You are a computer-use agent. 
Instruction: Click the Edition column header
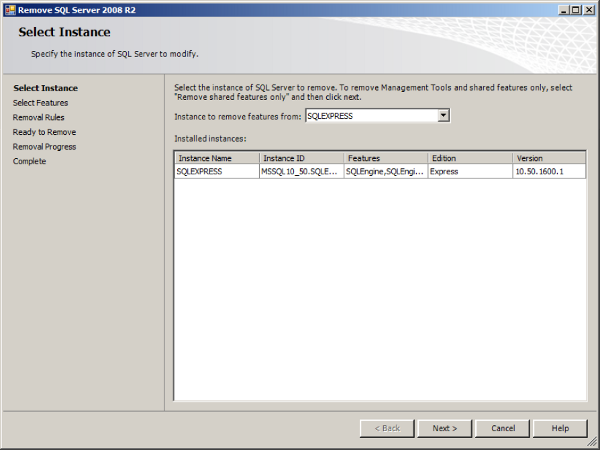coord(471,158)
